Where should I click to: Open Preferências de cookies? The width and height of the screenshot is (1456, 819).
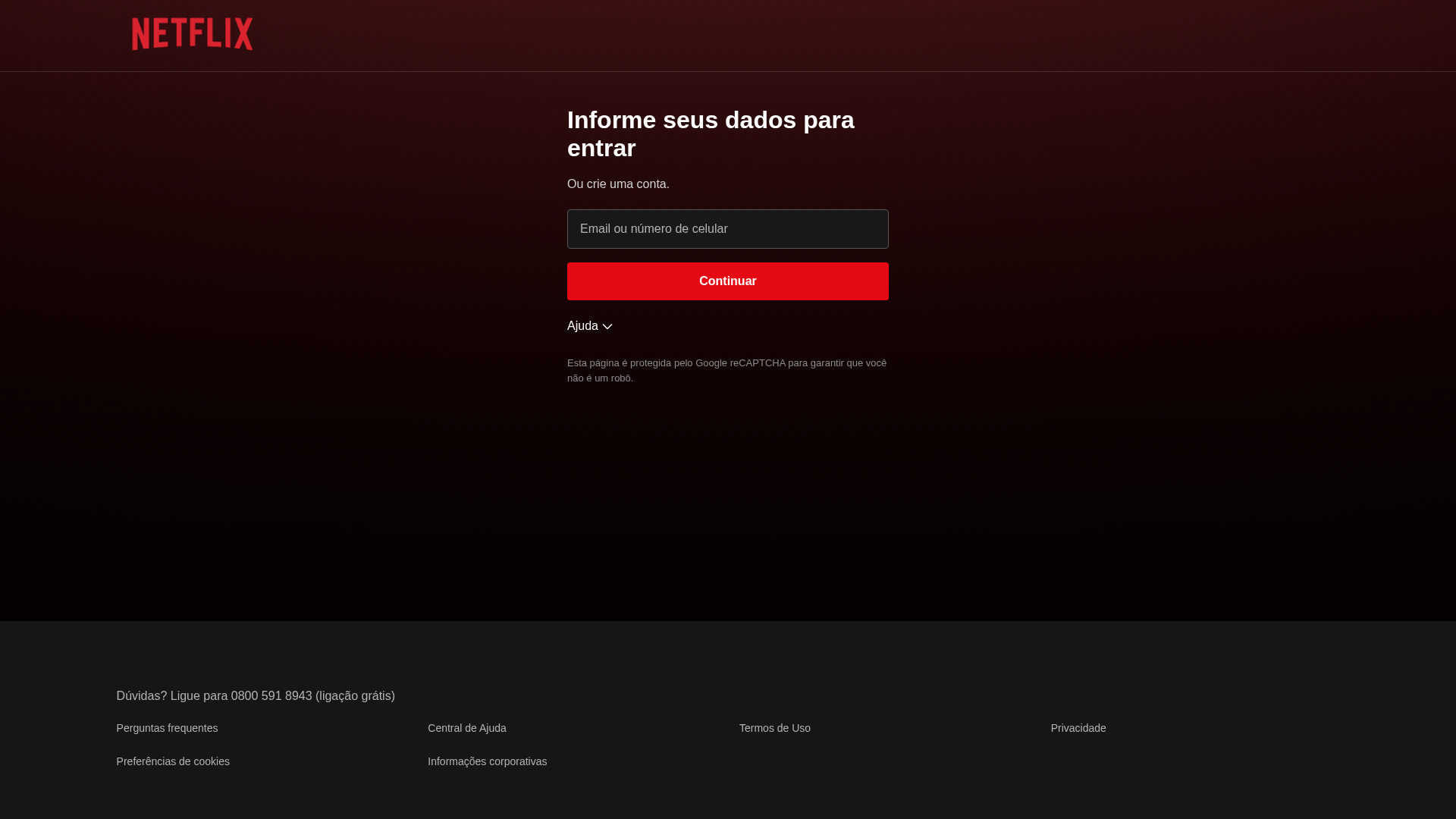(x=173, y=761)
